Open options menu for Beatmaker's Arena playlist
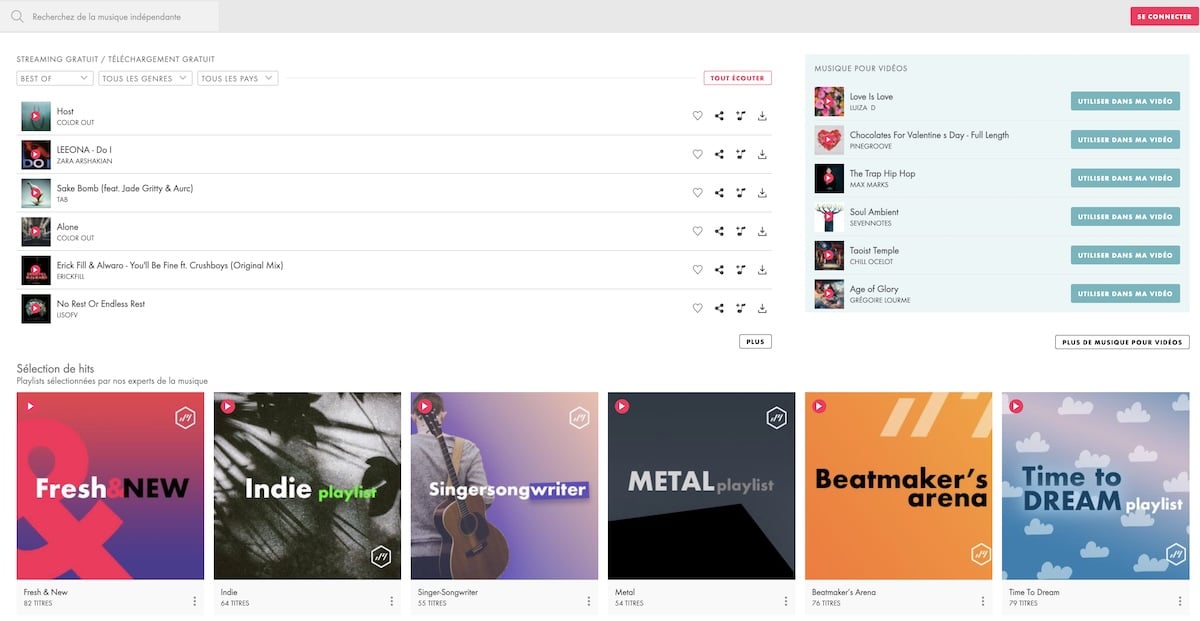 coord(982,601)
